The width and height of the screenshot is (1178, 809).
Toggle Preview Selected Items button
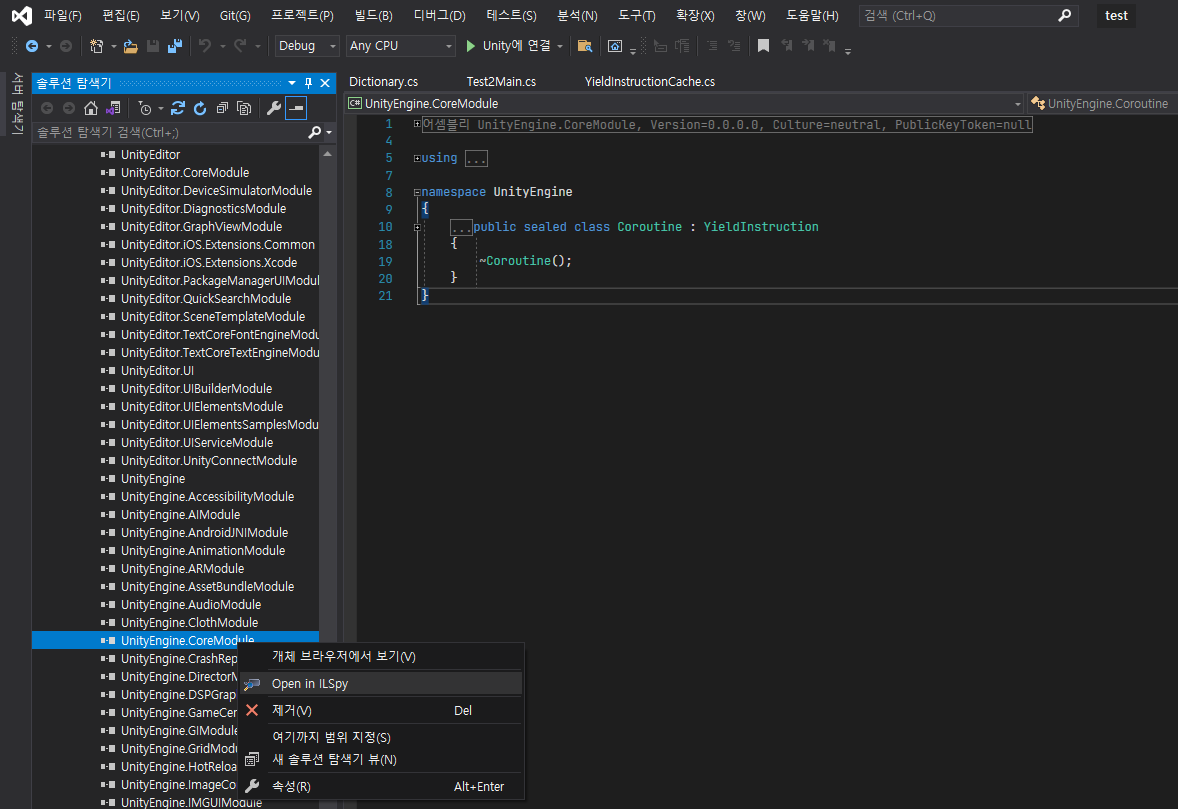click(297, 108)
